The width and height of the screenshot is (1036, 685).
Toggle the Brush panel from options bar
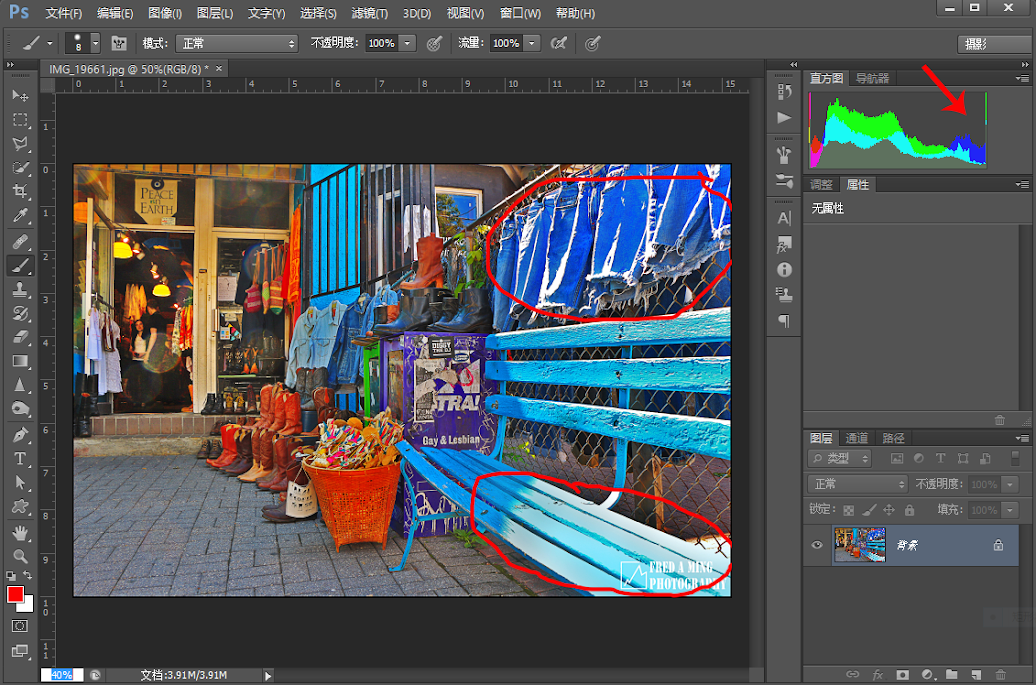pyautogui.click(x=119, y=44)
